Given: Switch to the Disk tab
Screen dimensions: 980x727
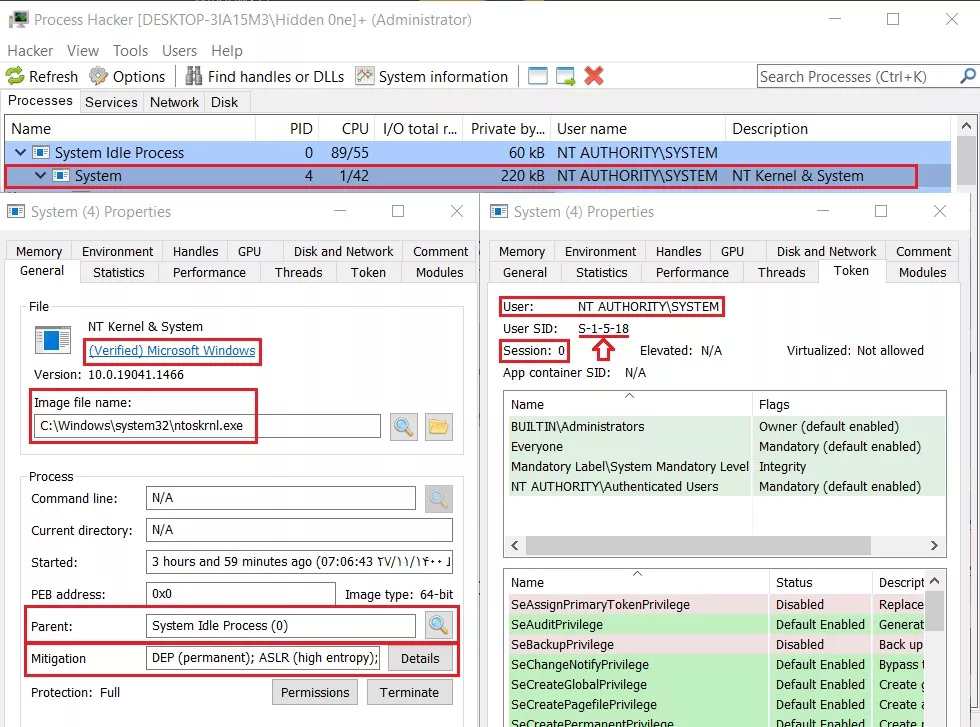Looking at the screenshot, I should (224, 102).
